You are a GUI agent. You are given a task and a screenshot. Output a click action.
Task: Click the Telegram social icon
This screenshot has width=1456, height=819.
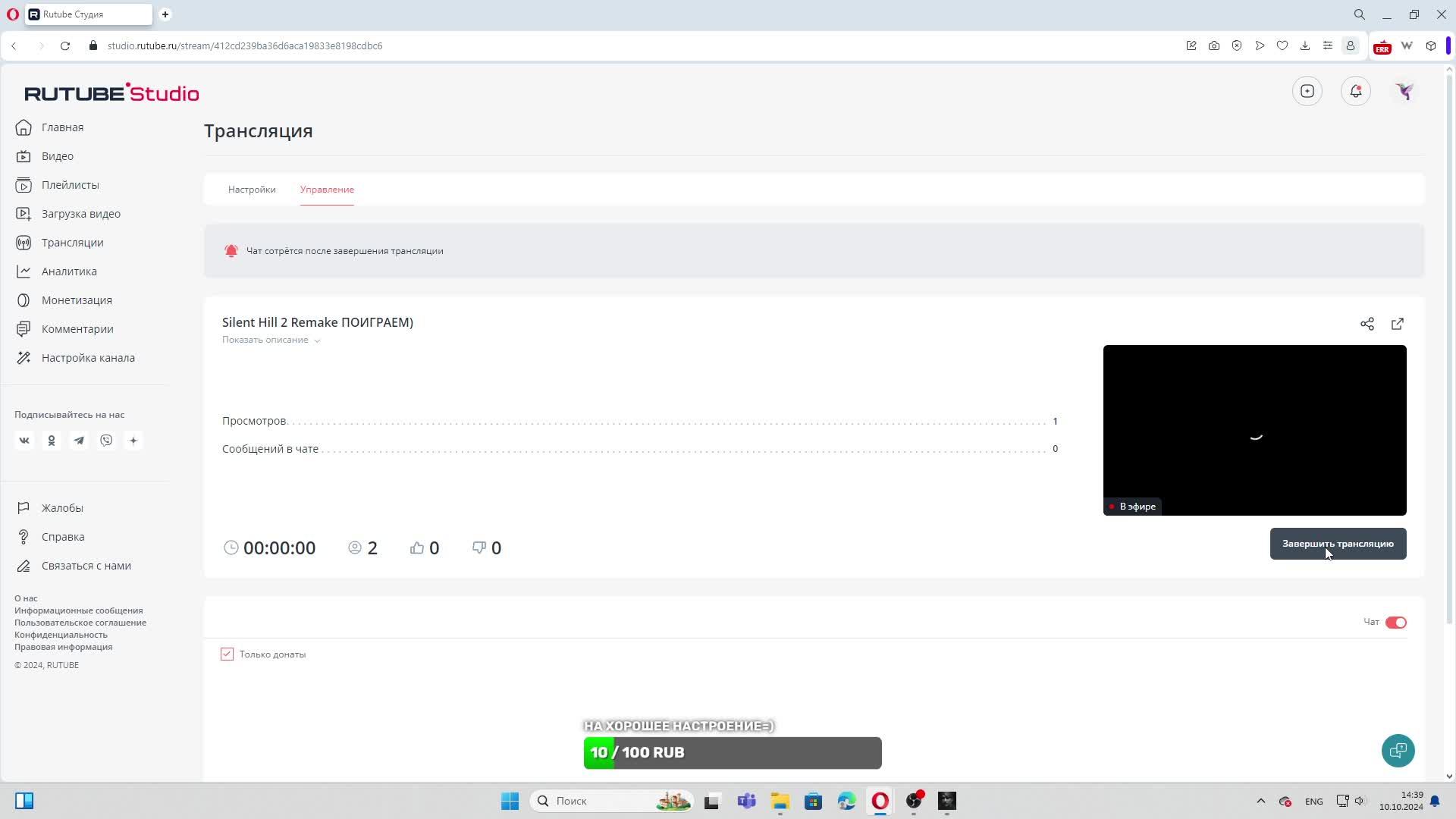click(79, 441)
